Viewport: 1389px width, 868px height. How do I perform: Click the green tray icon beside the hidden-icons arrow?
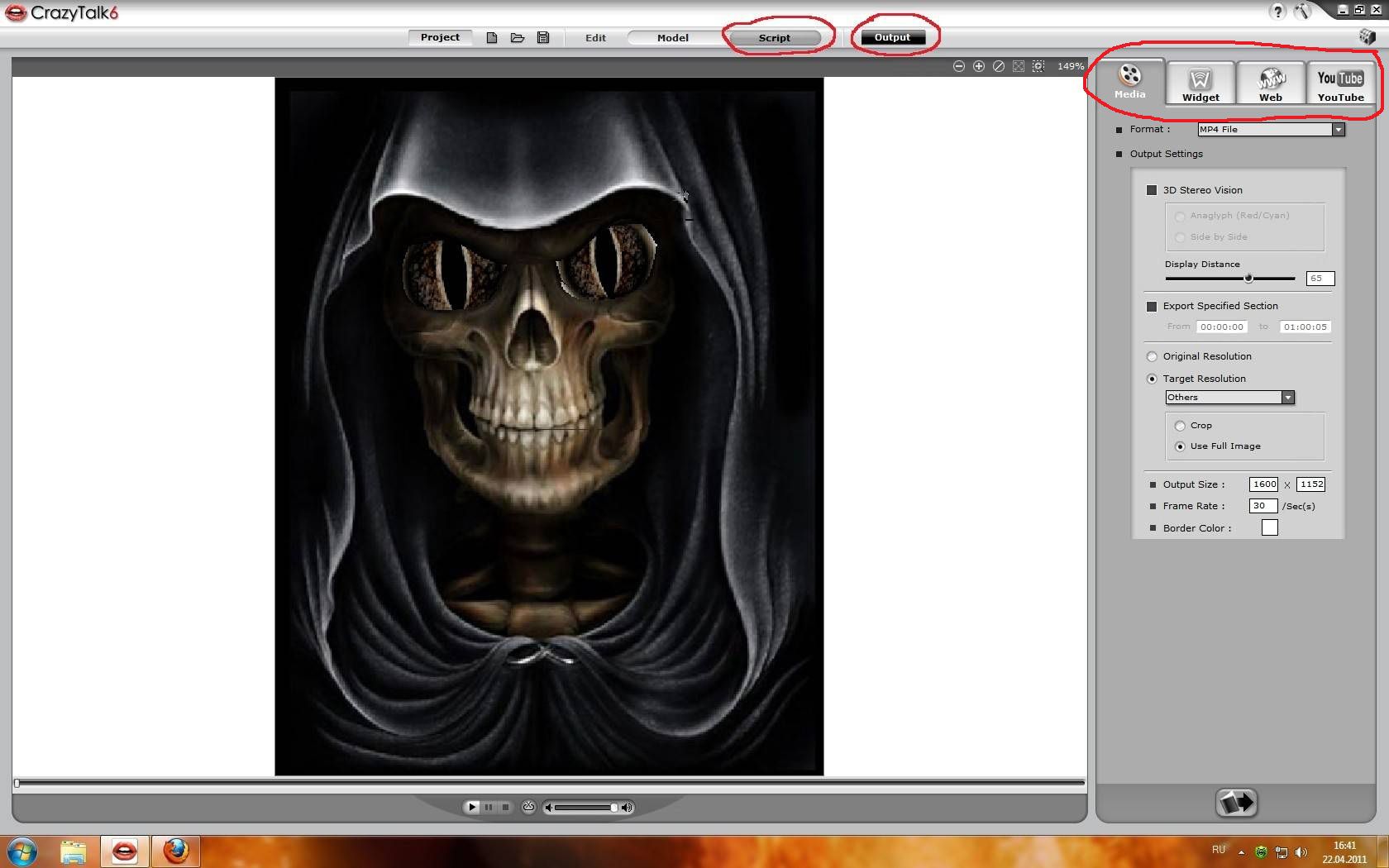click(x=1261, y=852)
